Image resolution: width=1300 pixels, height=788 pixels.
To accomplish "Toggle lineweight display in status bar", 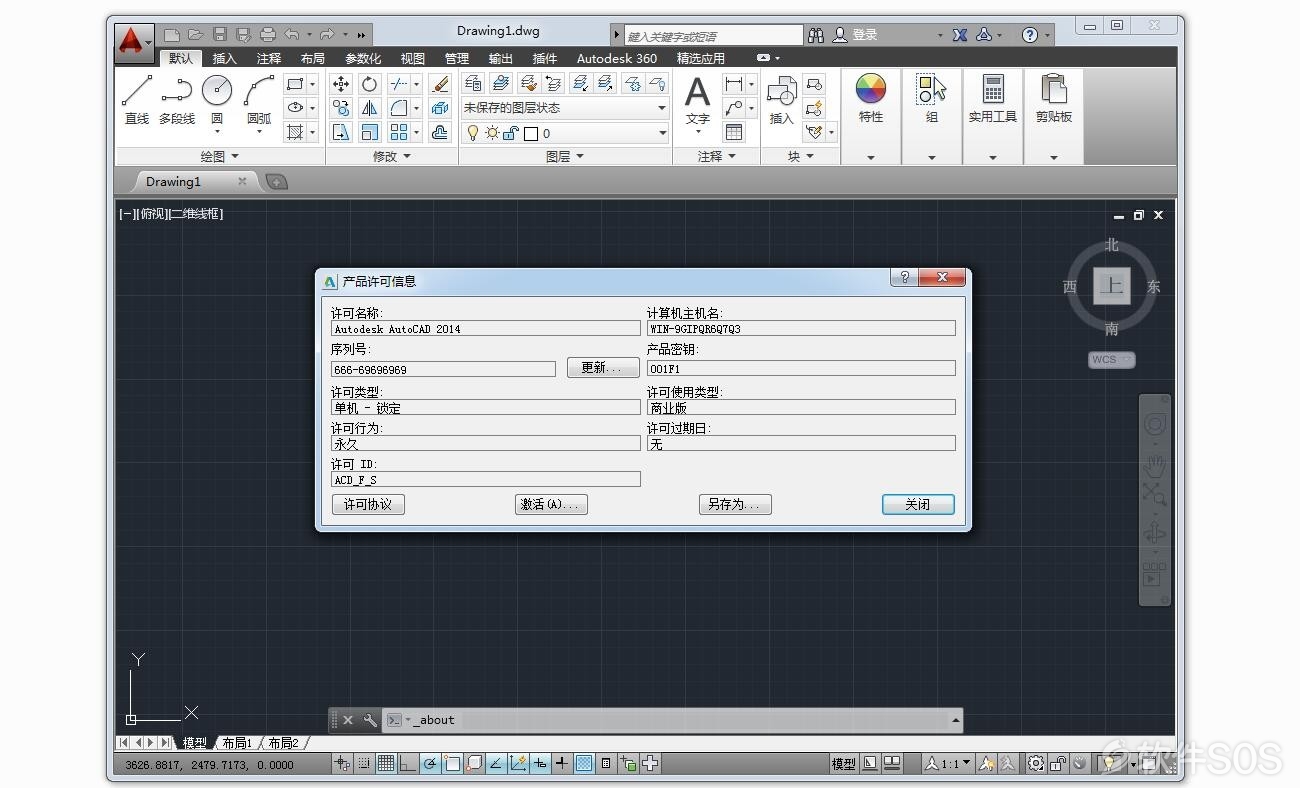I will click(x=562, y=764).
